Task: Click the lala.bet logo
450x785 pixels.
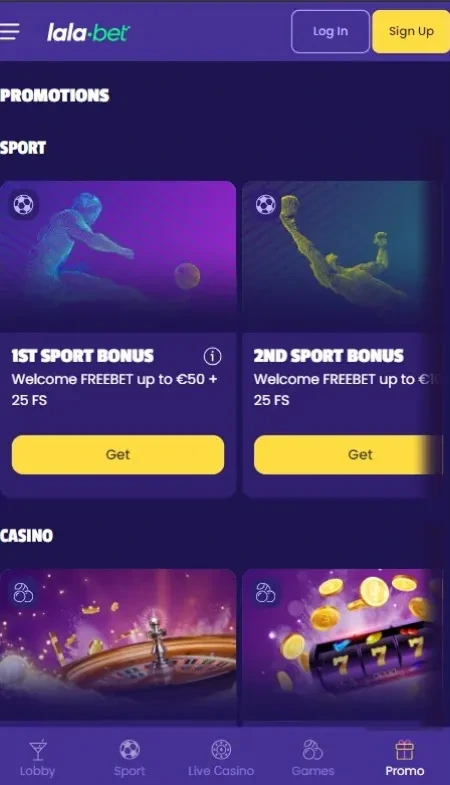Action: pyautogui.click(x=88, y=33)
